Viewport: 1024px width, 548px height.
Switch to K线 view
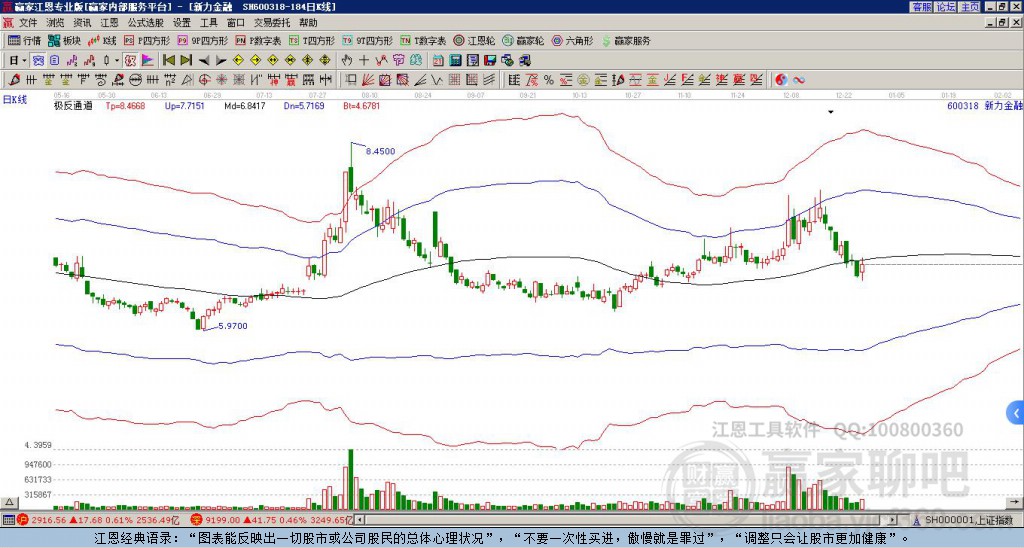pos(101,40)
